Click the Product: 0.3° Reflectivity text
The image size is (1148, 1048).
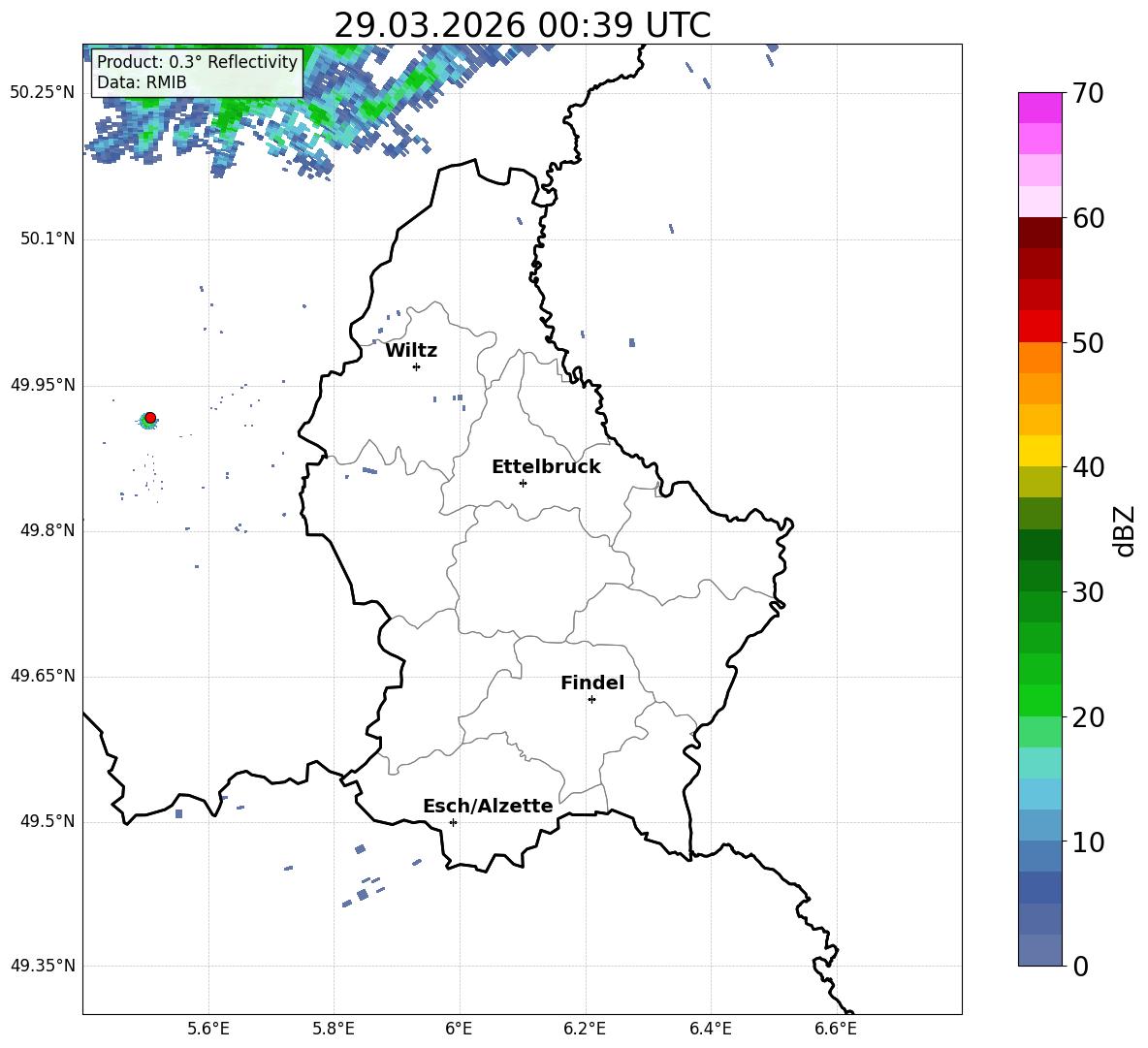[197, 61]
